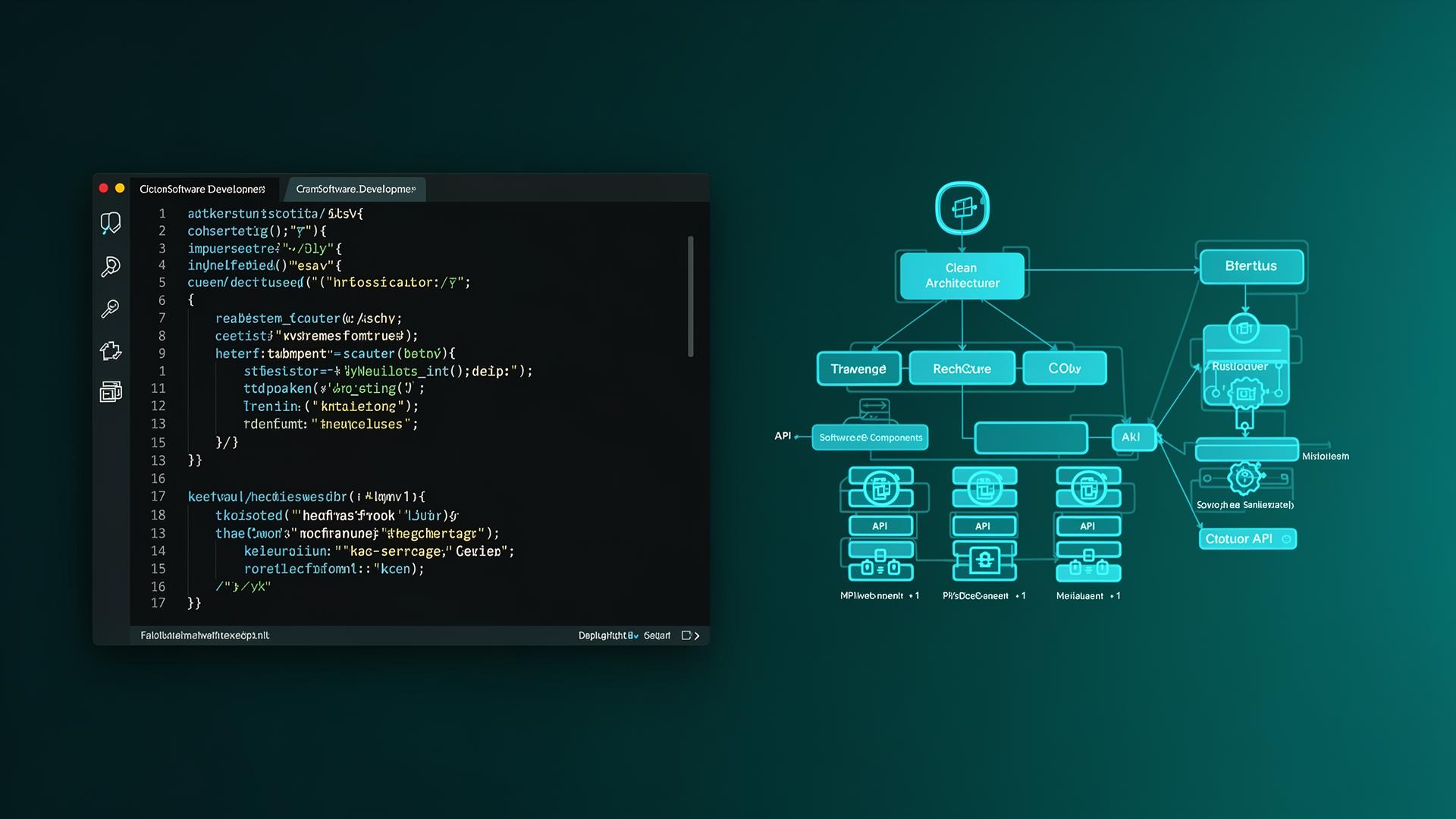The height and width of the screenshot is (819, 1456).
Task: Minimize the editor with the yellow button
Action: point(120,188)
